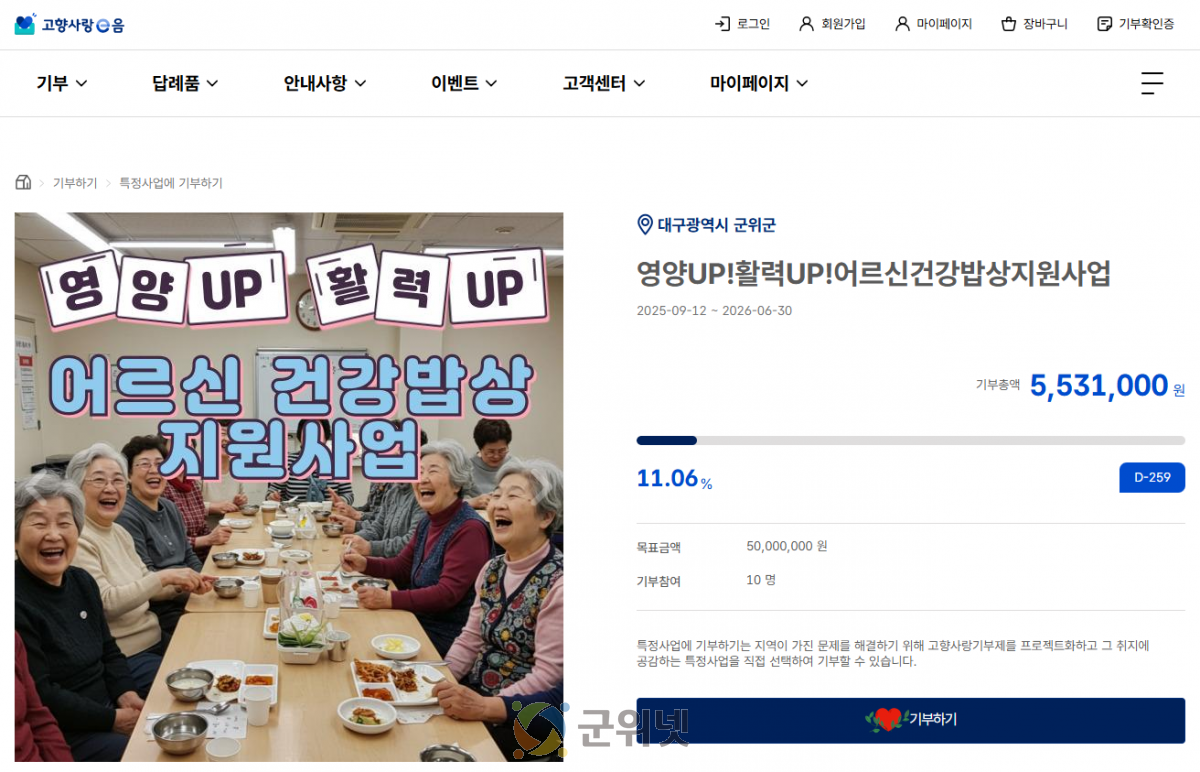Open the 이벤트 menu chevron
1200x772 pixels.
click(491, 84)
